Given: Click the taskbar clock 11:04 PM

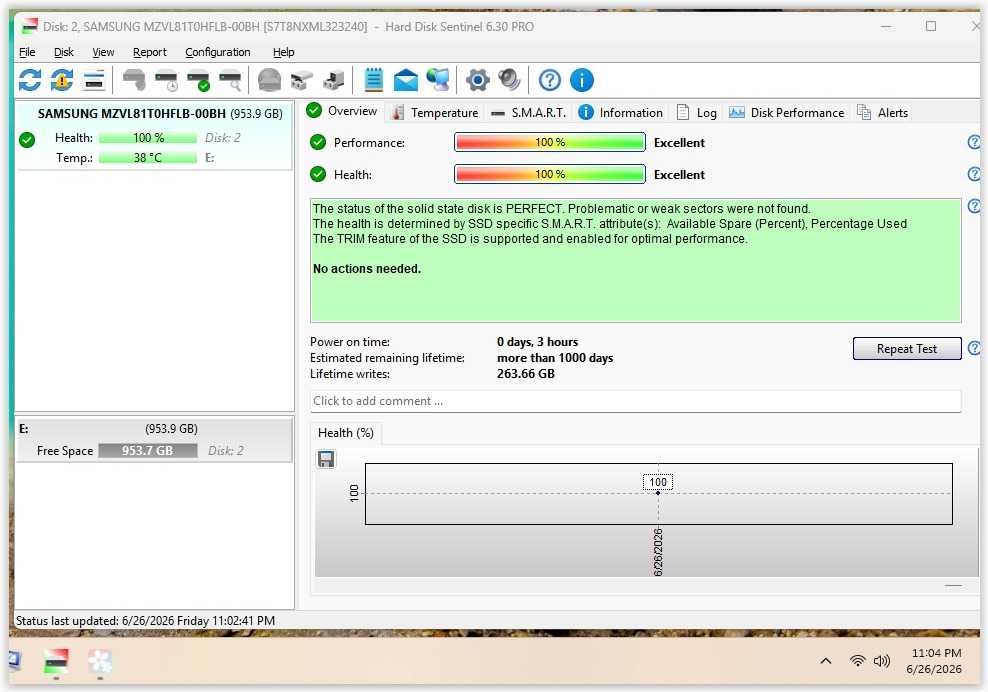Looking at the screenshot, I should point(936,653).
